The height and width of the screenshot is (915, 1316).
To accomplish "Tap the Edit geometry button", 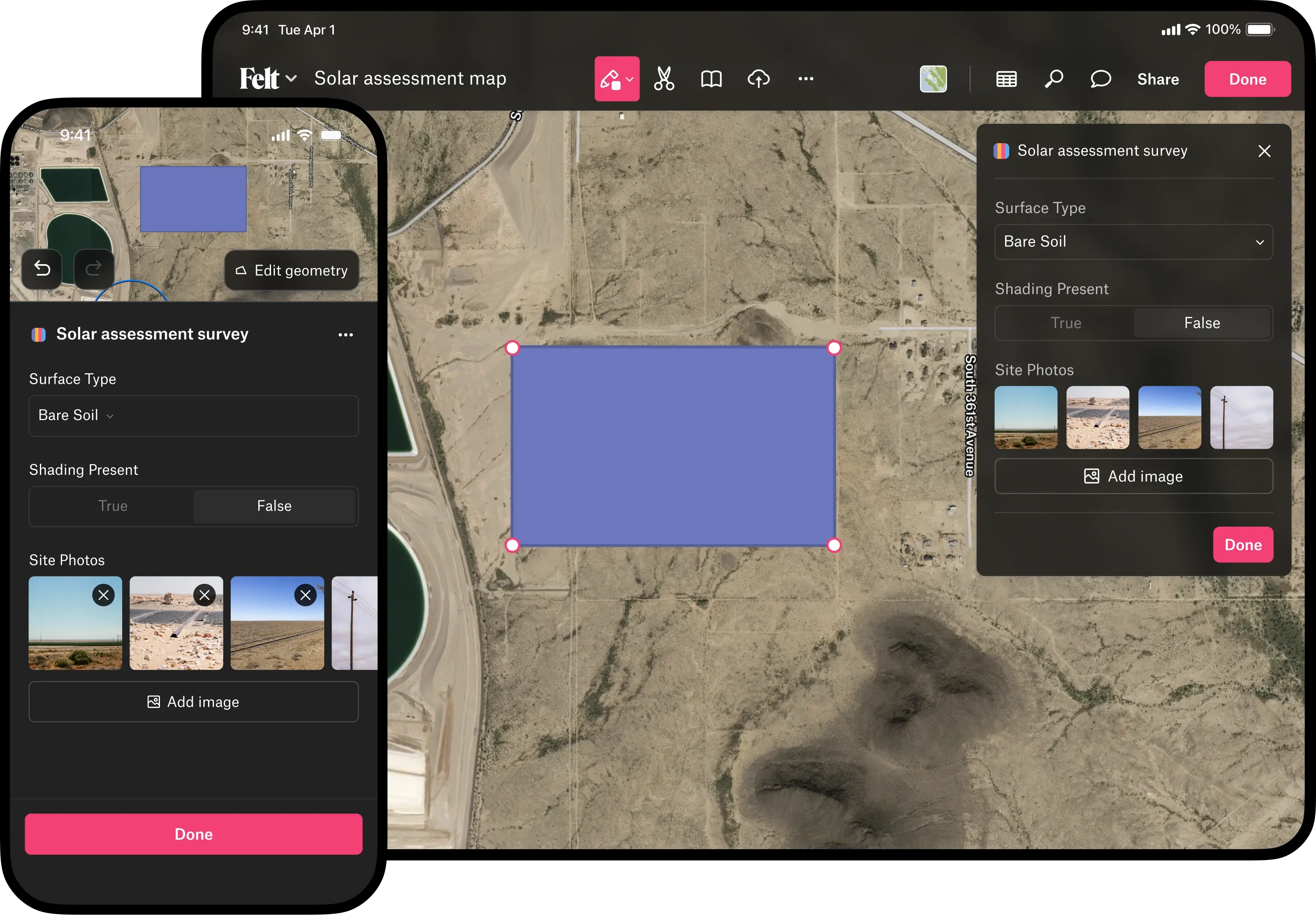I will pyautogui.click(x=292, y=270).
